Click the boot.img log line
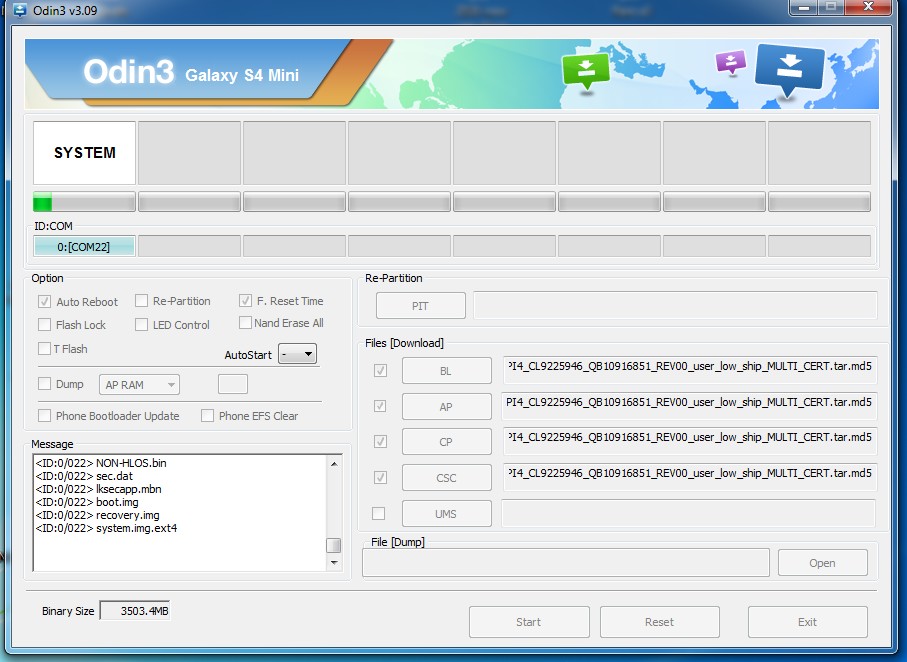The height and width of the screenshot is (662, 907). click(87, 502)
